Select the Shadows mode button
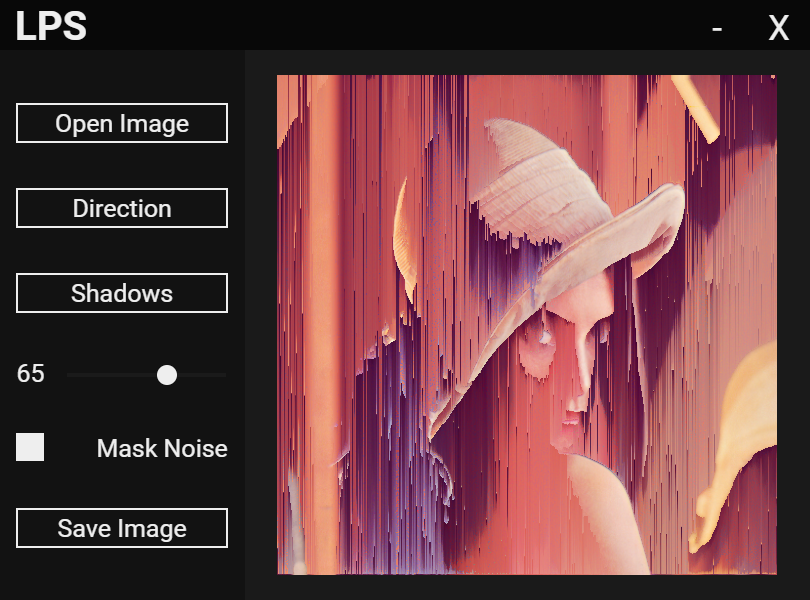 coord(122,293)
